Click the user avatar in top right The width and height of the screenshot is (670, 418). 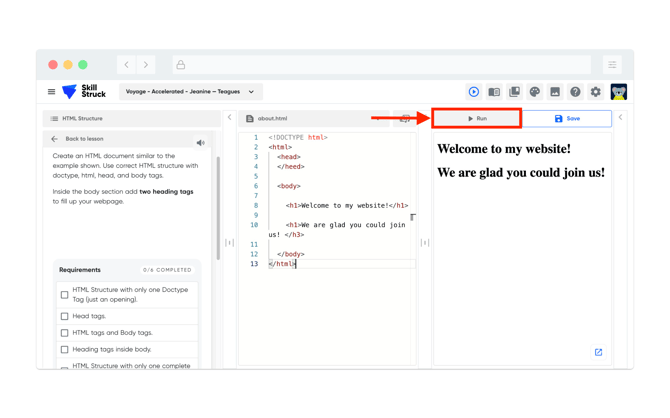tap(619, 92)
